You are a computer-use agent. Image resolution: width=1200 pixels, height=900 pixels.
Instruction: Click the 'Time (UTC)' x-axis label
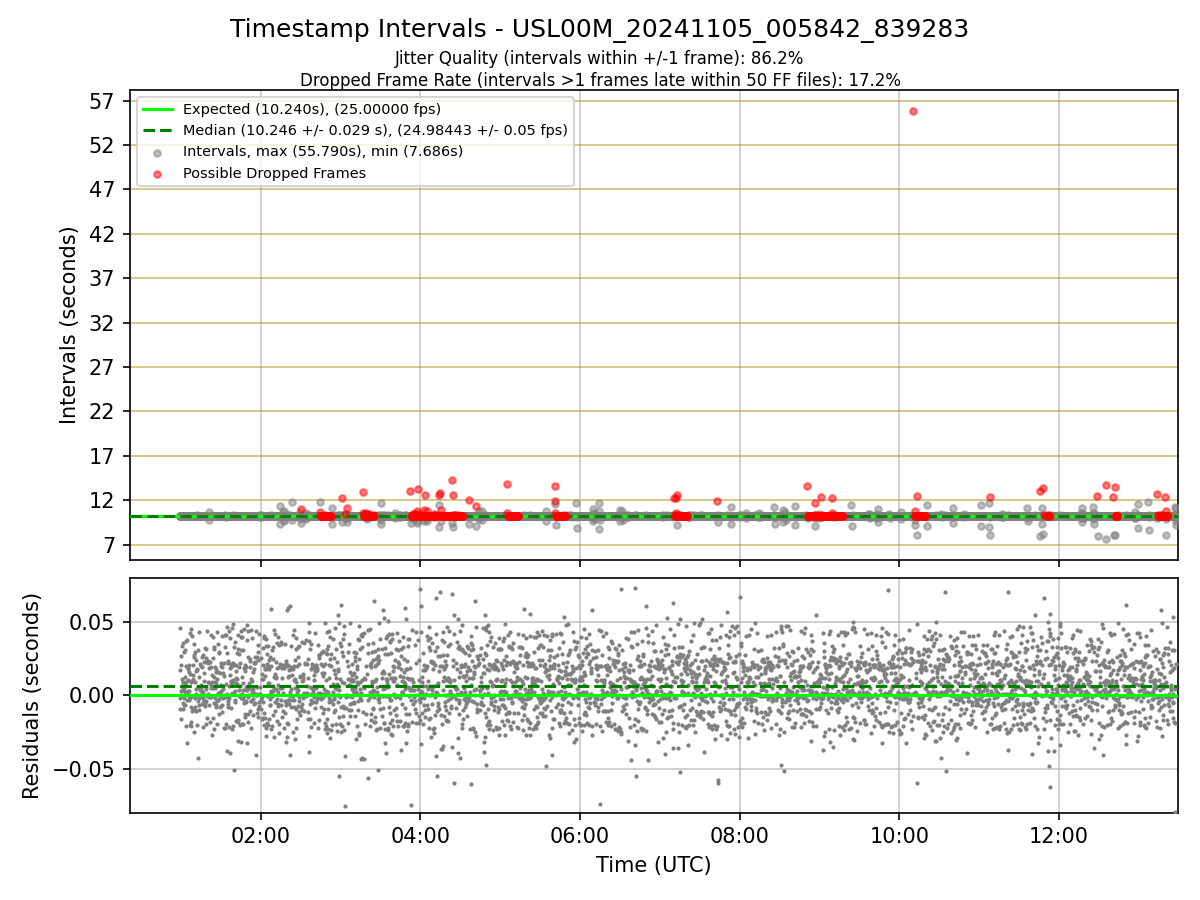(653, 865)
